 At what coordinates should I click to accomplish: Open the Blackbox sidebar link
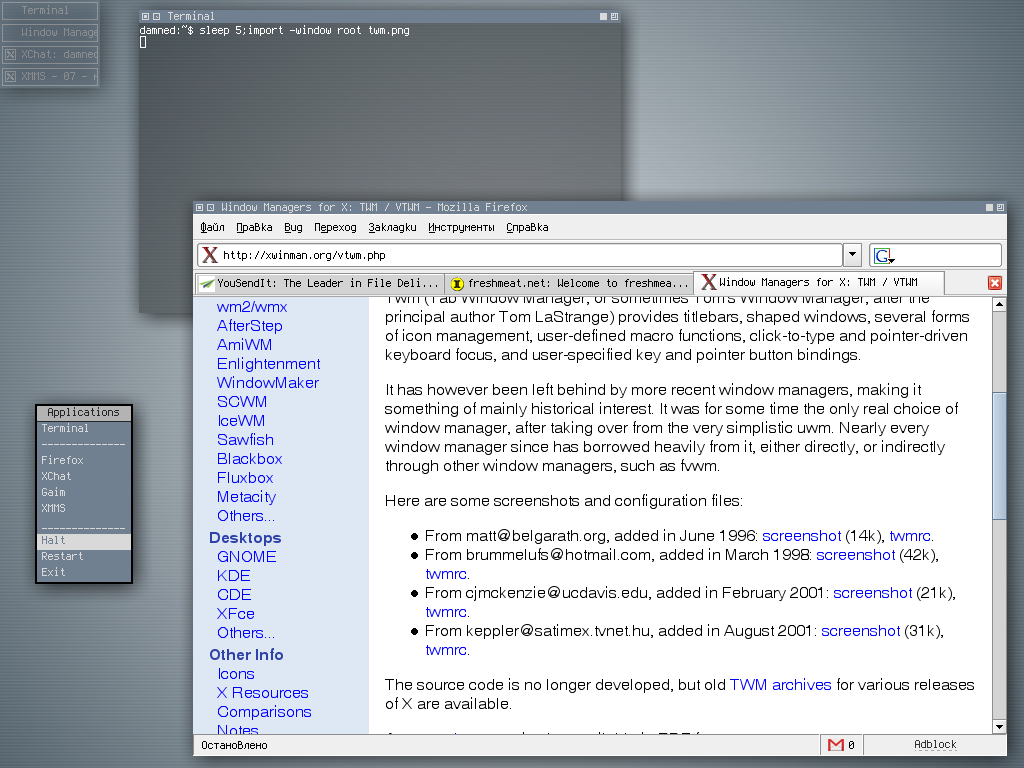point(249,458)
